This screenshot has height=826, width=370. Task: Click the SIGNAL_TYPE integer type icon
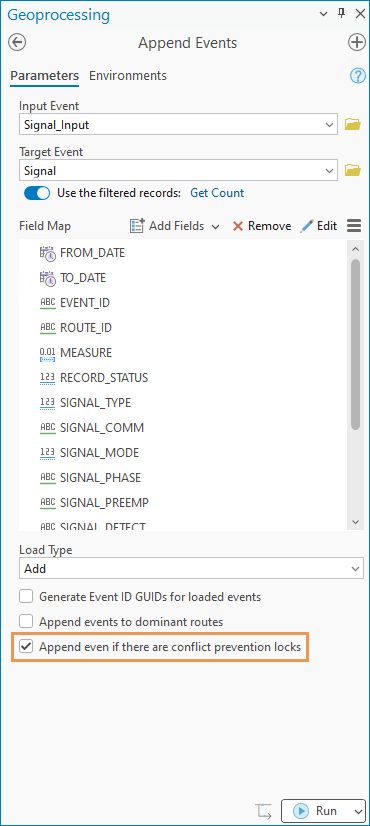point(47,403)
